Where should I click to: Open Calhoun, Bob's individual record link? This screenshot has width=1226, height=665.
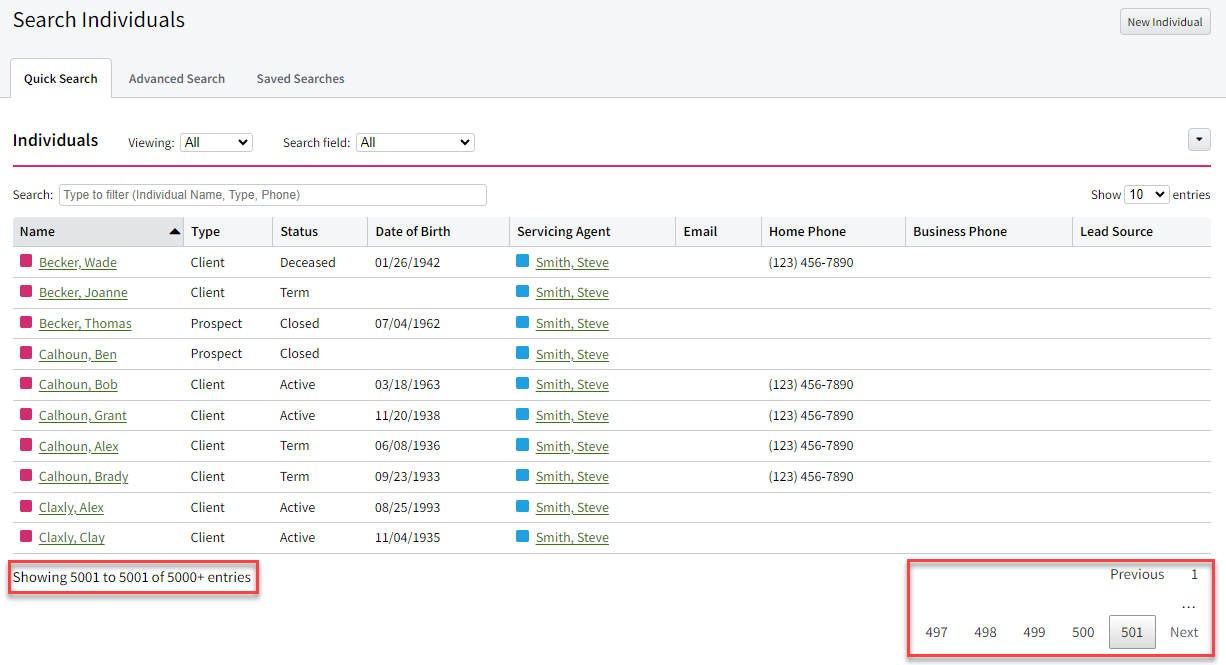(78, 384)
